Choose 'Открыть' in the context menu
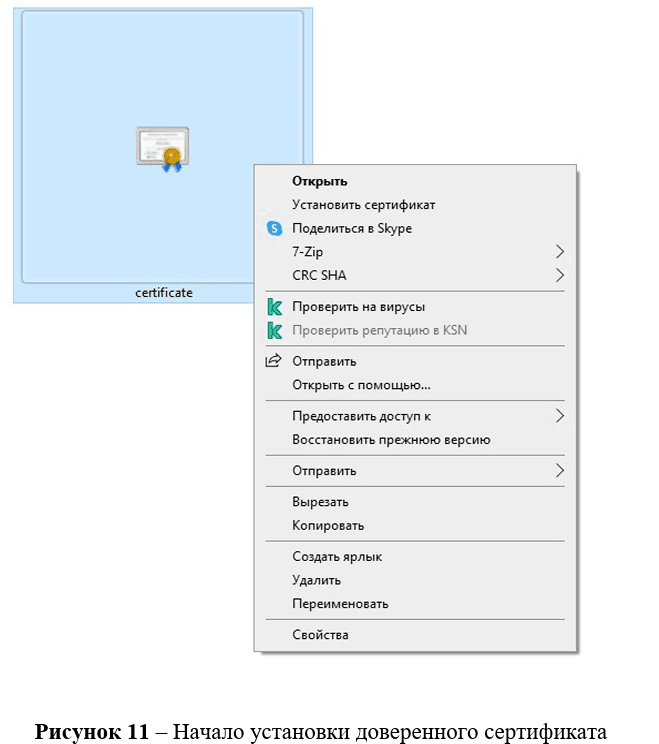Image resolution: width=659 pixels, height=744 pixels. [x=319, y=181]
